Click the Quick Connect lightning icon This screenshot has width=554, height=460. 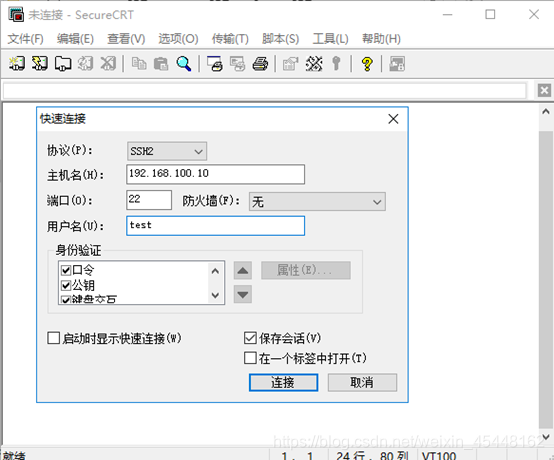[40, 64]
